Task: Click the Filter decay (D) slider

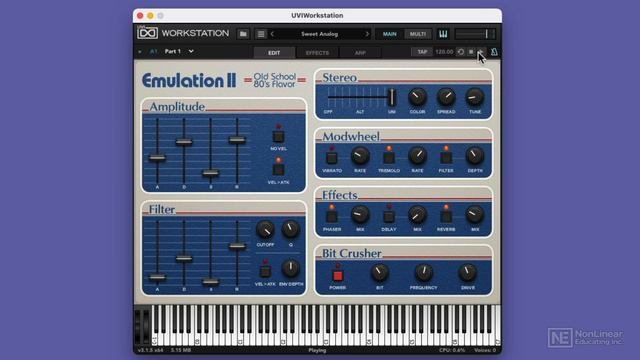Action: (x=184, y=258)
